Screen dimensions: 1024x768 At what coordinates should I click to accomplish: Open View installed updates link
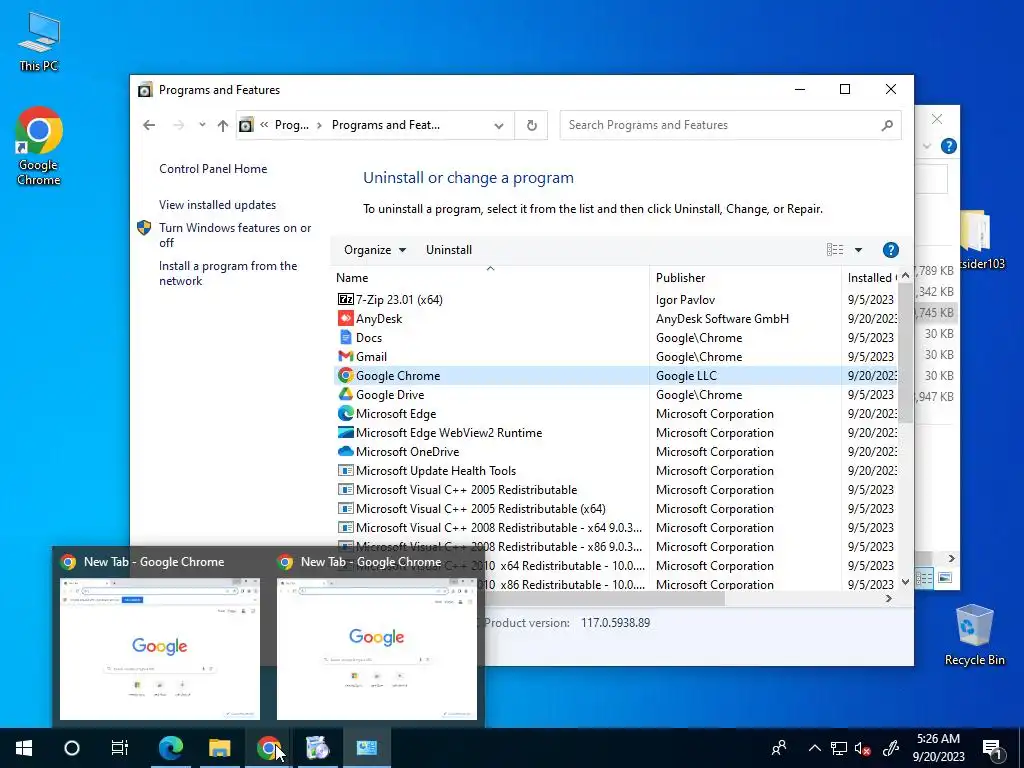[217, 204]
